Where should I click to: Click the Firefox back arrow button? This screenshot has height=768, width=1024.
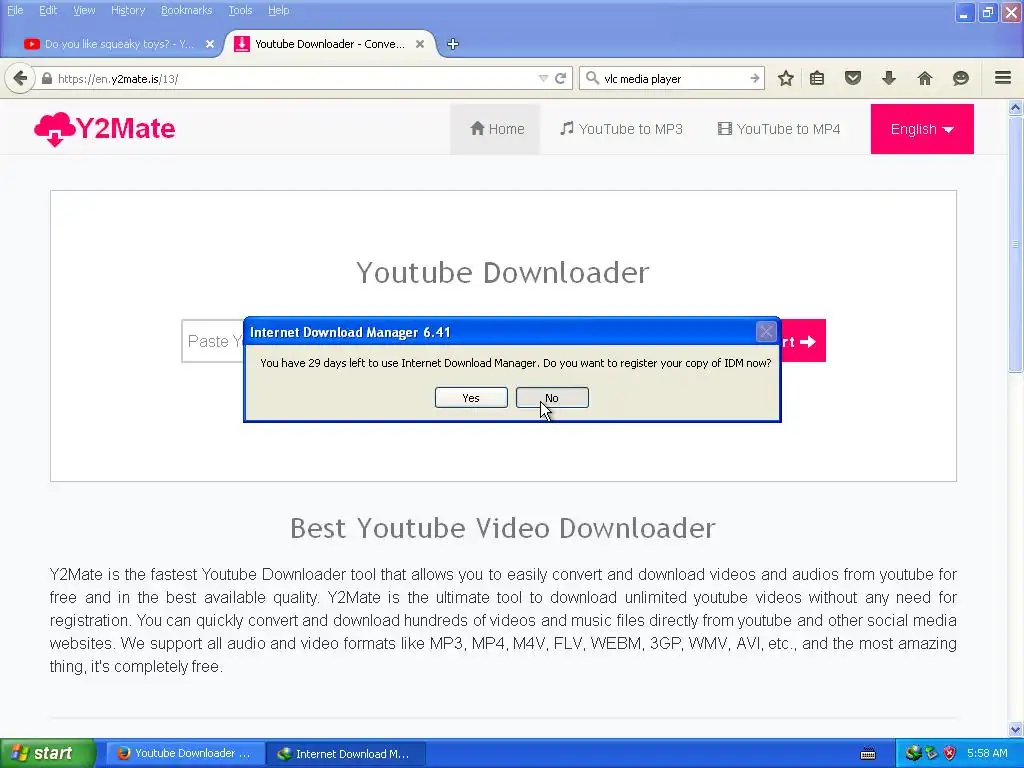(x=20, y=78)
